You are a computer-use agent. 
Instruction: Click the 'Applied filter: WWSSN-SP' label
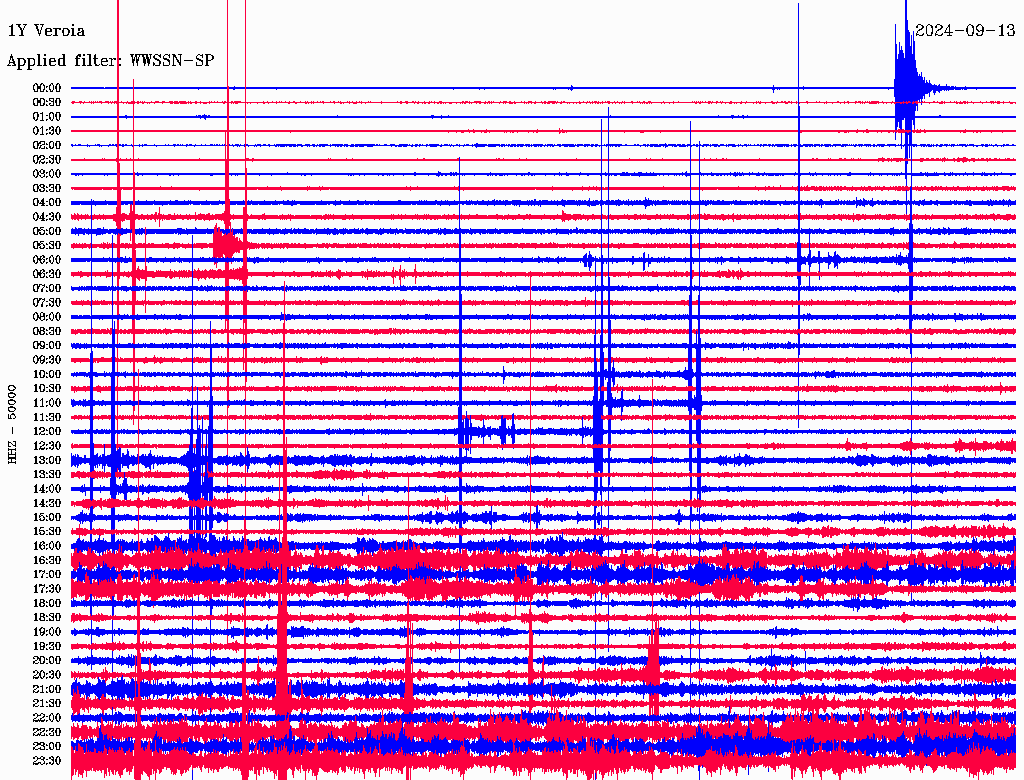110,61
